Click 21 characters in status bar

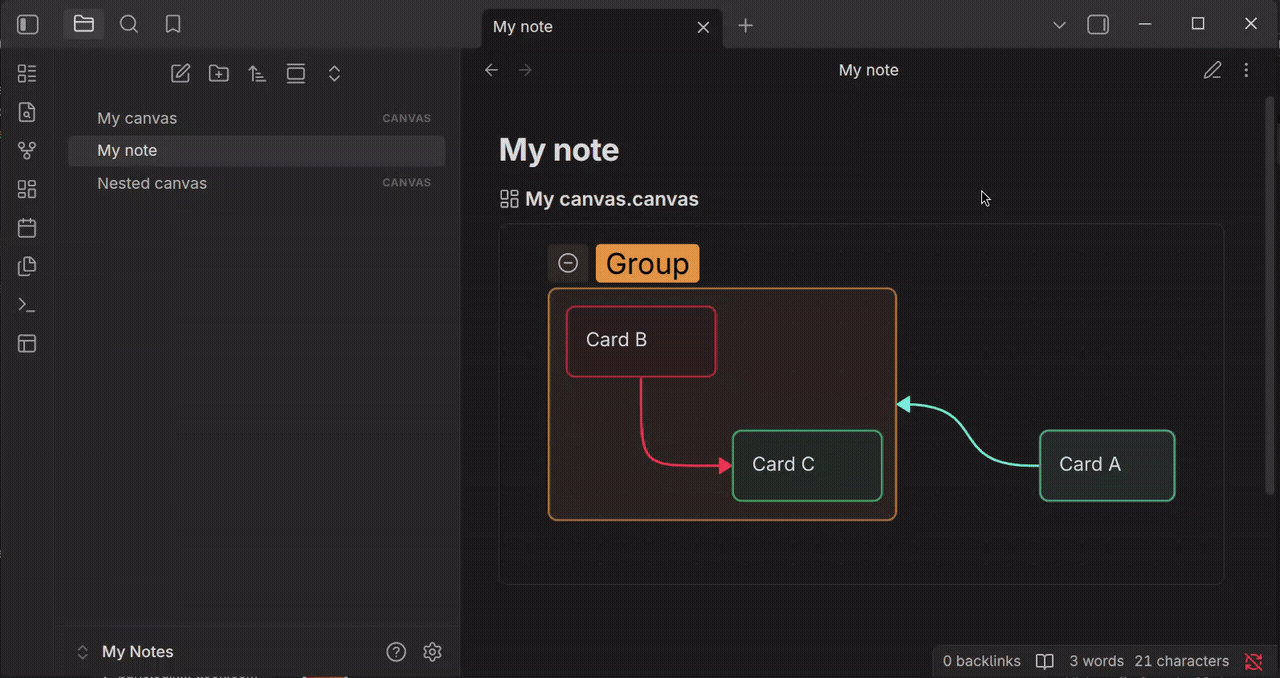1181,661
